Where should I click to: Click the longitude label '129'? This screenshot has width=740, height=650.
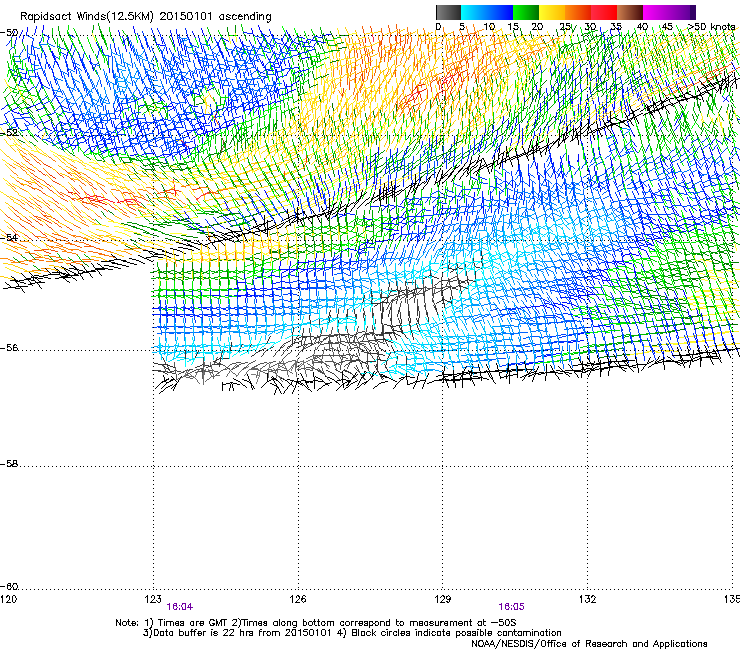(x=442, y=599)
